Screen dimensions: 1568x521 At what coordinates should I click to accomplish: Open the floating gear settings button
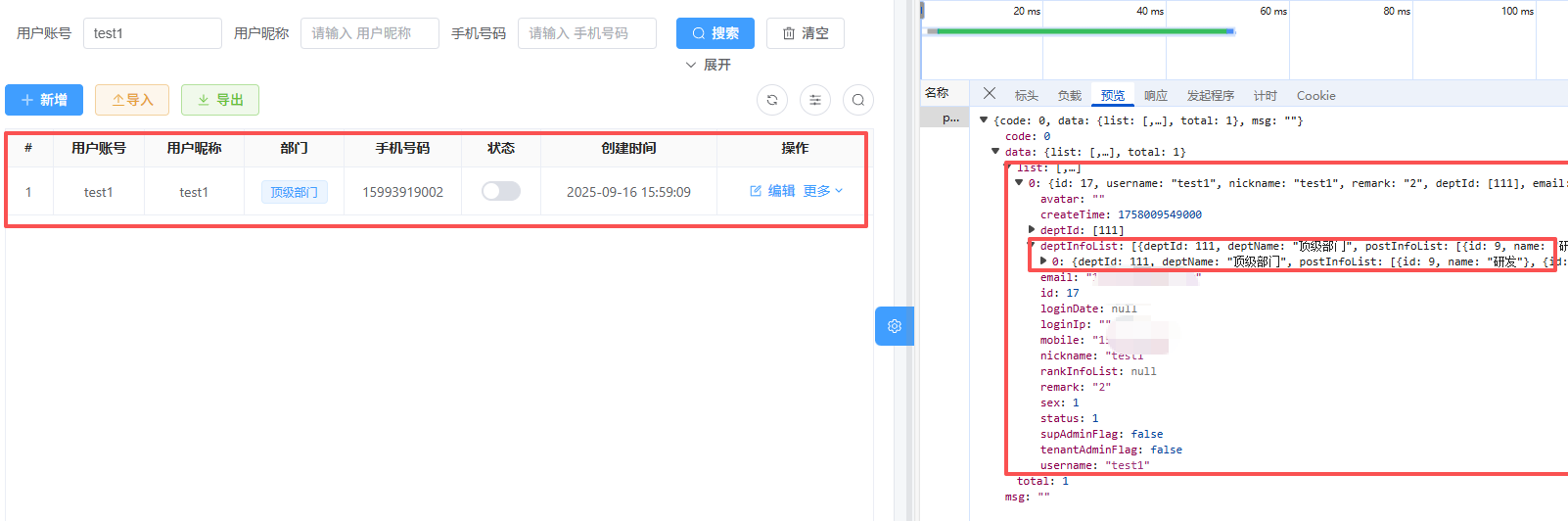click(x=894, y=326)
